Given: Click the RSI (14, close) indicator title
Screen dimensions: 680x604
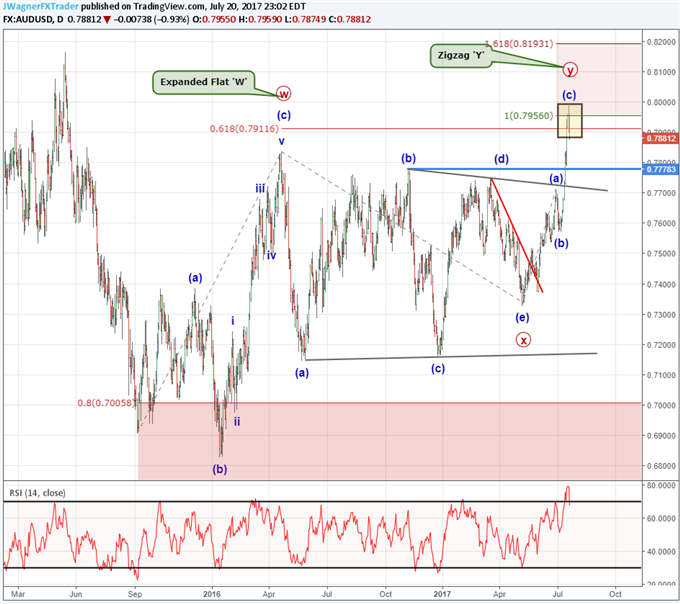Looking at the screenshot, I should [x=38, y=493].
